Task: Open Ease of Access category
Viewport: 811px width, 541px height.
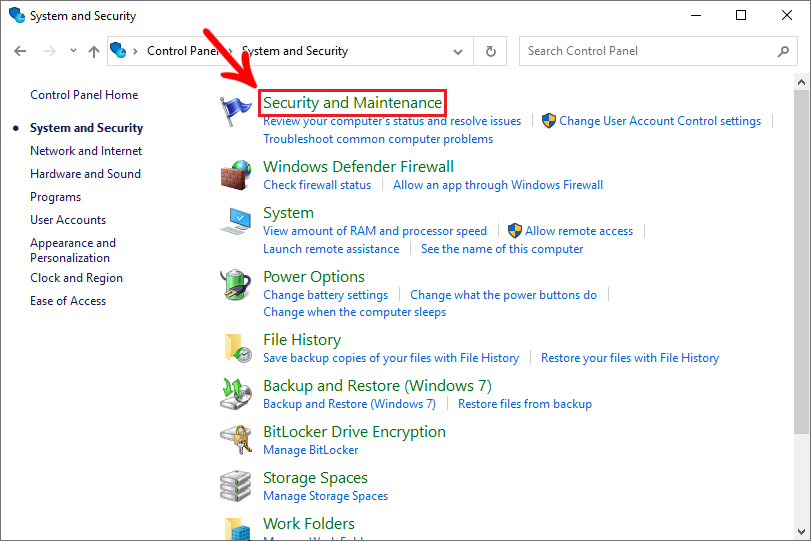Action: click(68, 301)
